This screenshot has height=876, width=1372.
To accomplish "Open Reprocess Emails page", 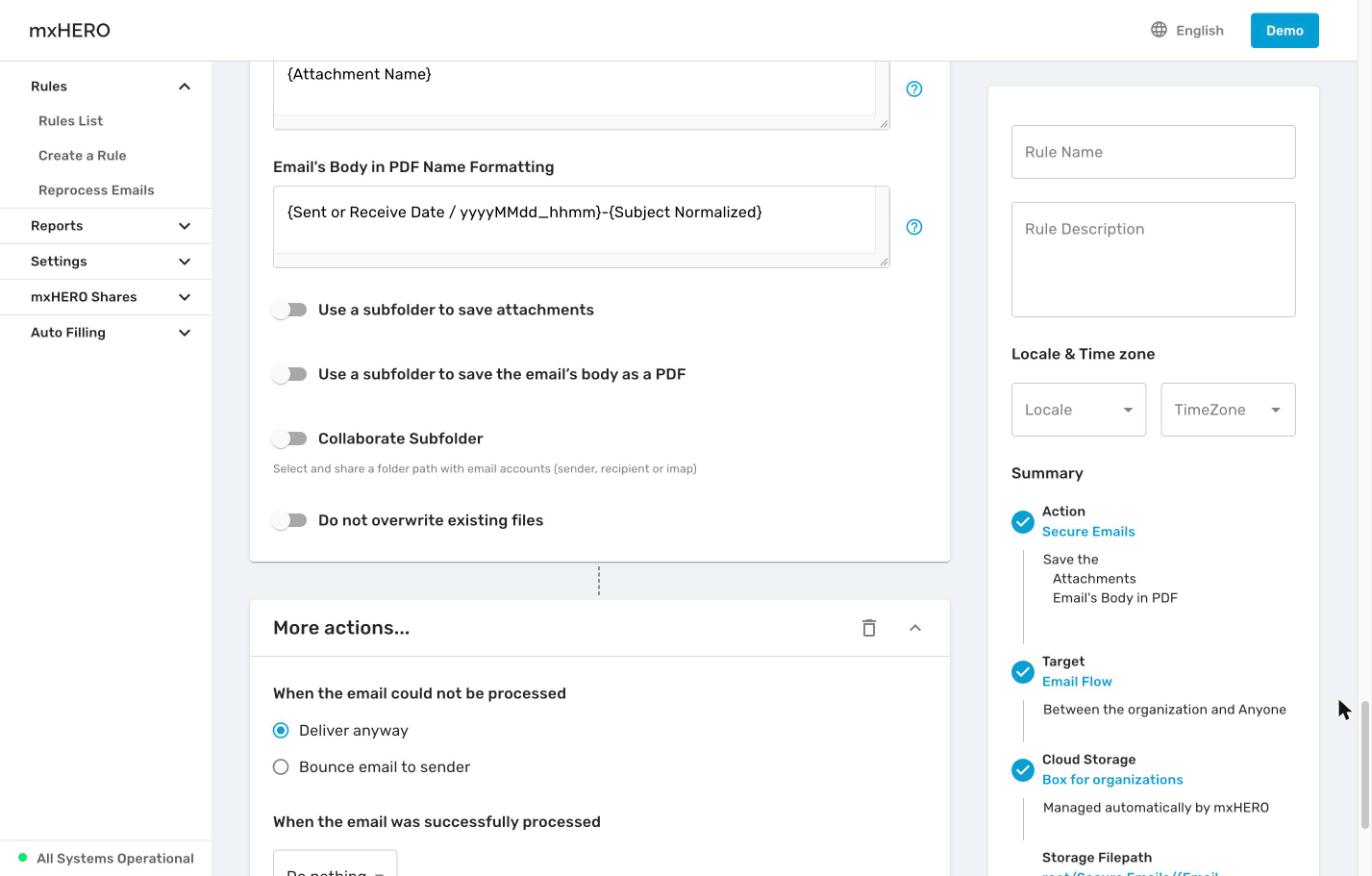I will [x=96, y=190].
